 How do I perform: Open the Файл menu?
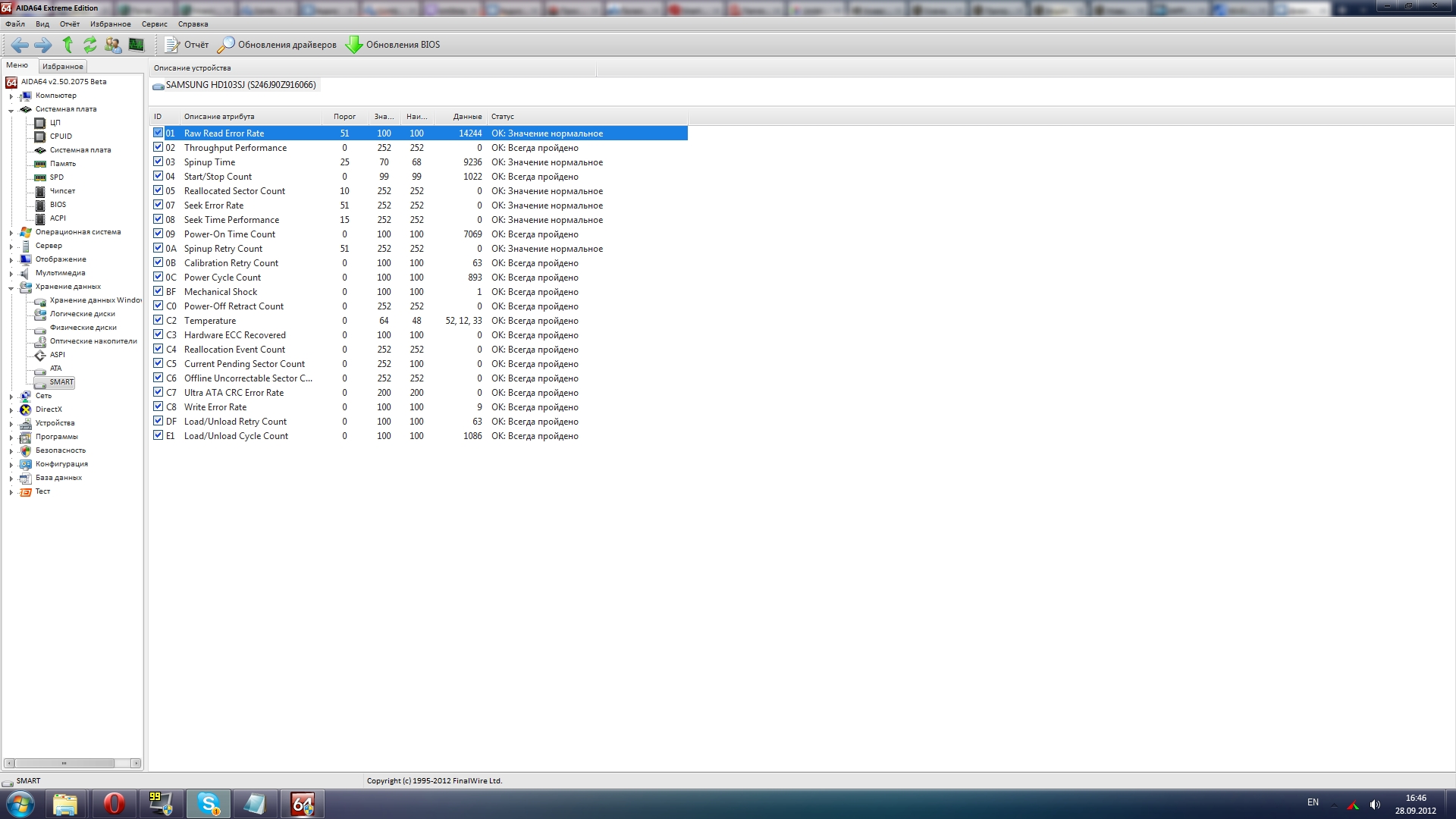pos(15,24)
